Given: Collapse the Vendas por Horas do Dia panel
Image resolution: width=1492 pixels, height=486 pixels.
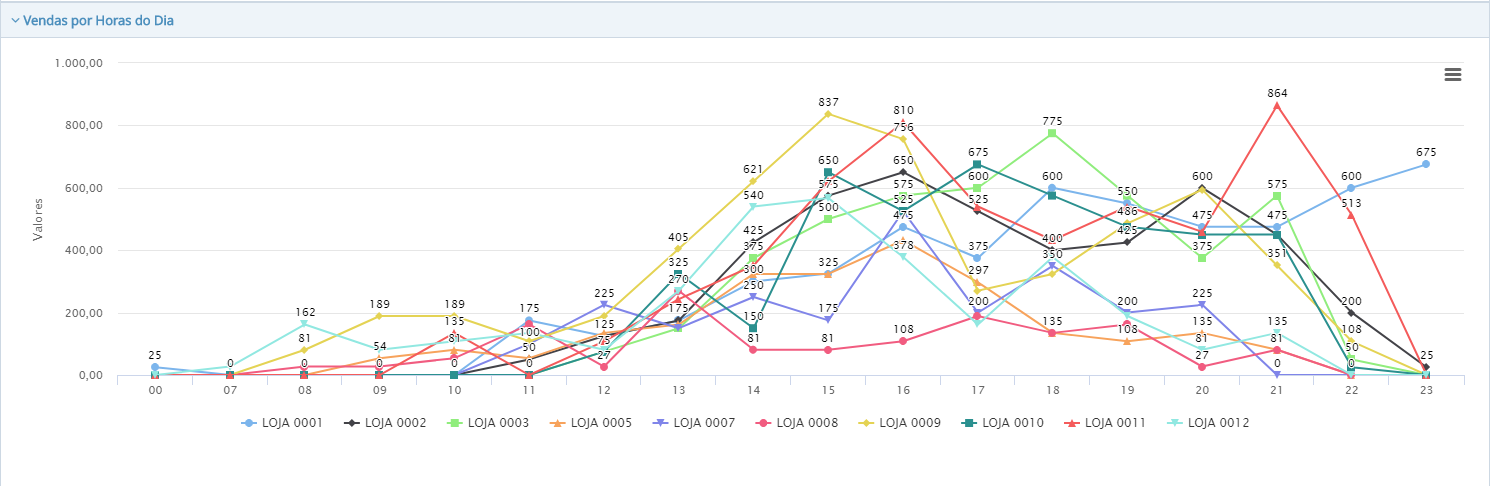Looking at the screenshot, I should tap(15, 20).
